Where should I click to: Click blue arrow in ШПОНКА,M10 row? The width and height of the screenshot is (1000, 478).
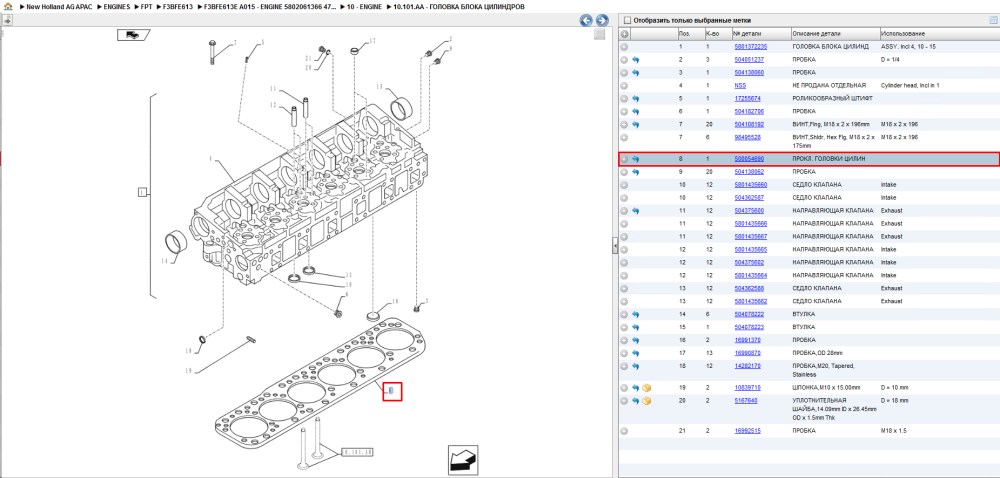click(x=636, y=387)
